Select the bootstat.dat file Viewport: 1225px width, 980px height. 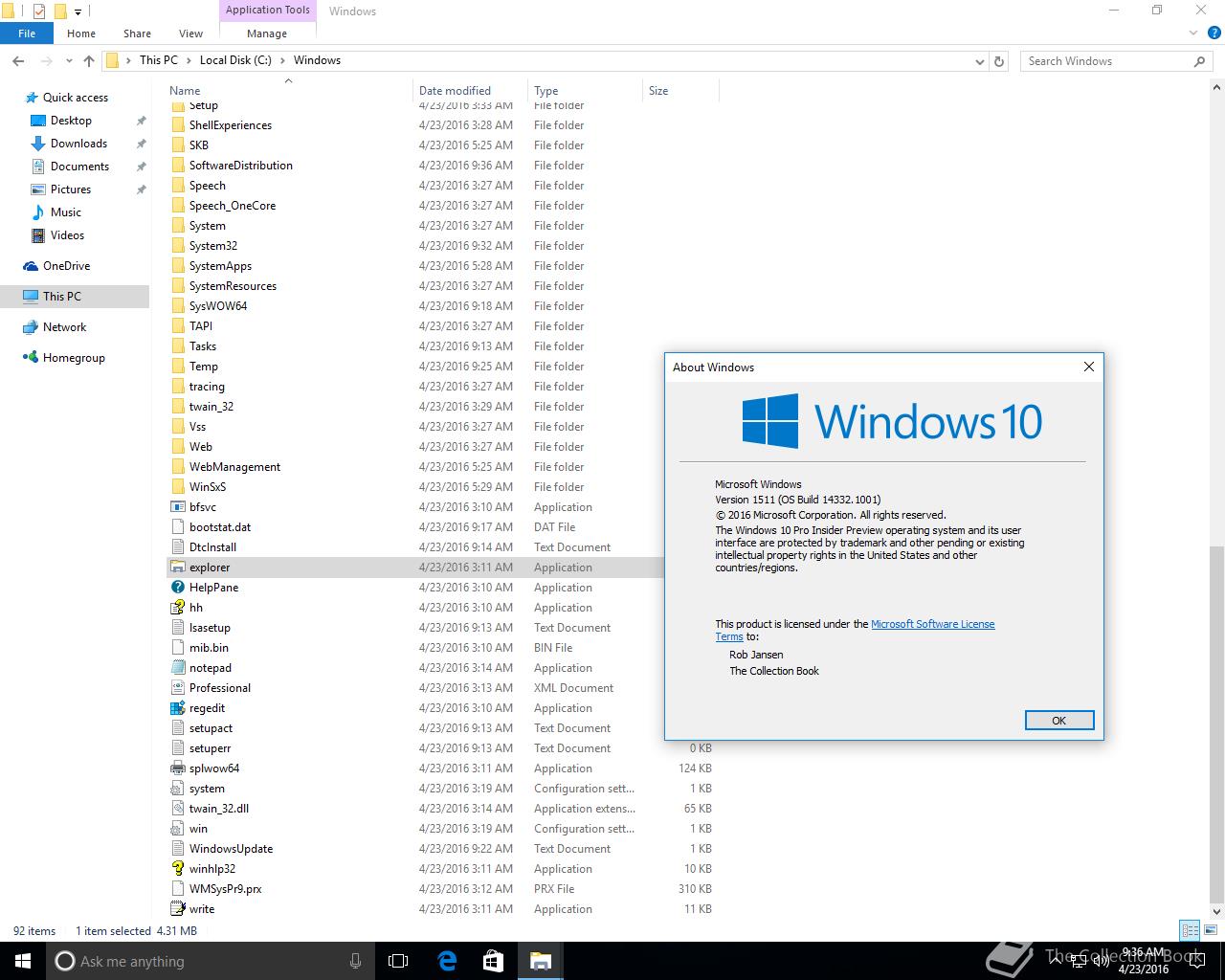[x=219, y=527]
